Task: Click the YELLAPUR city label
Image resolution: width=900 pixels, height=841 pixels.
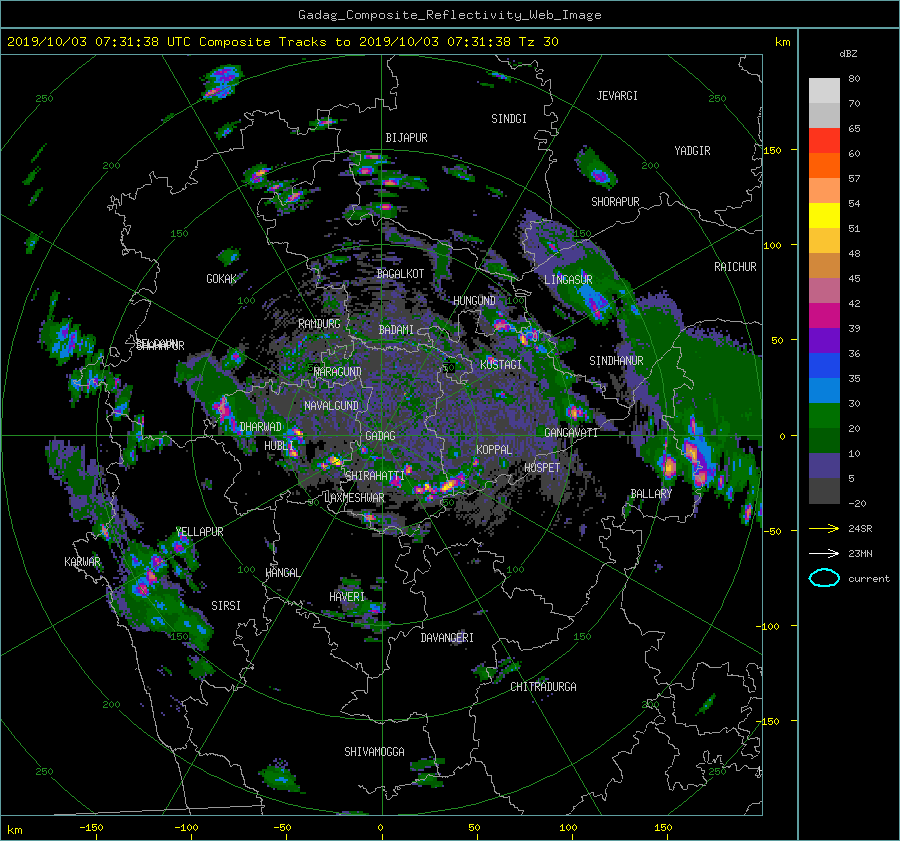Action: coord(199,532)
